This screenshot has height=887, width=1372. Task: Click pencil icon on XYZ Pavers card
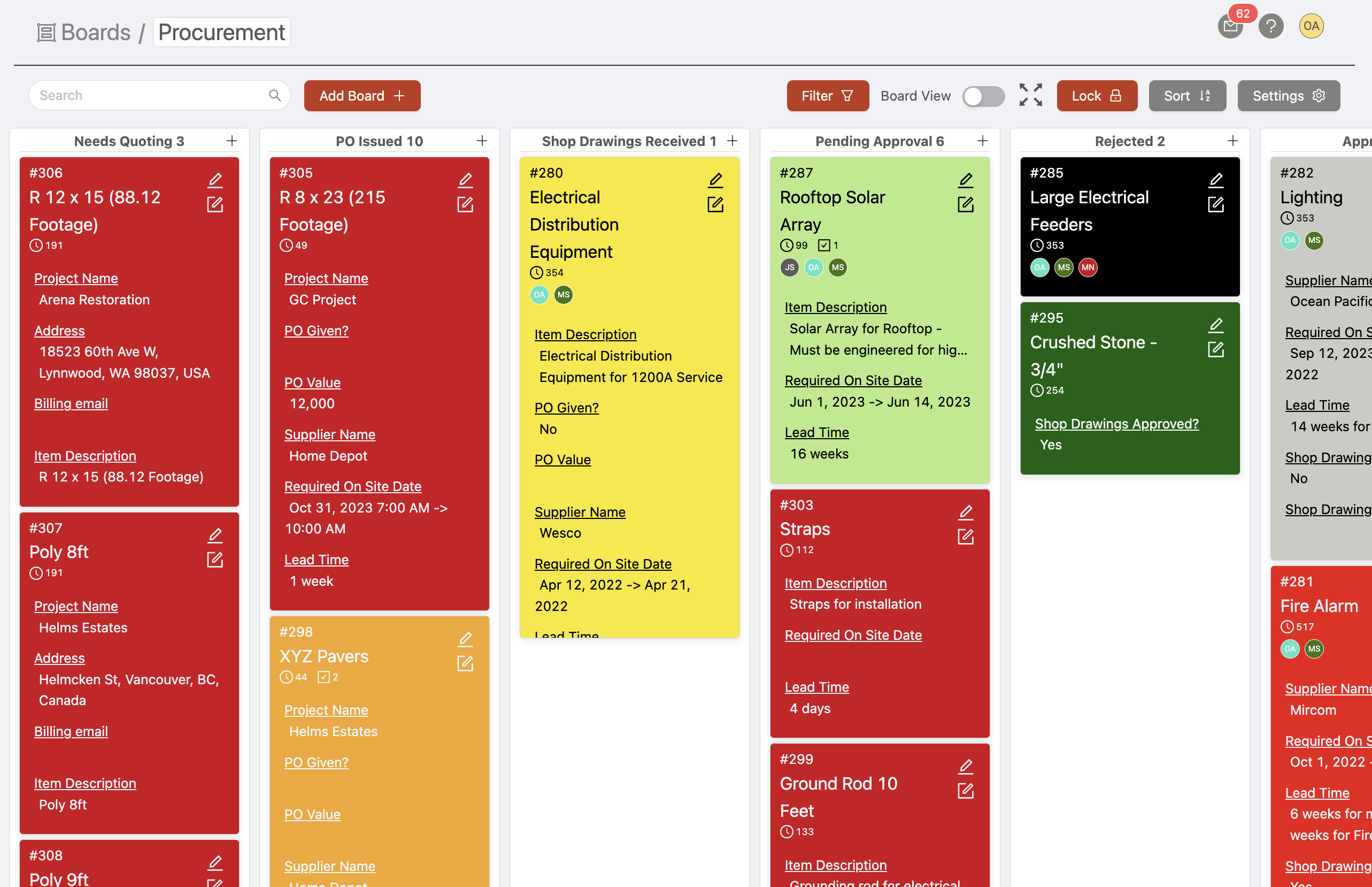tap(466, 639)
